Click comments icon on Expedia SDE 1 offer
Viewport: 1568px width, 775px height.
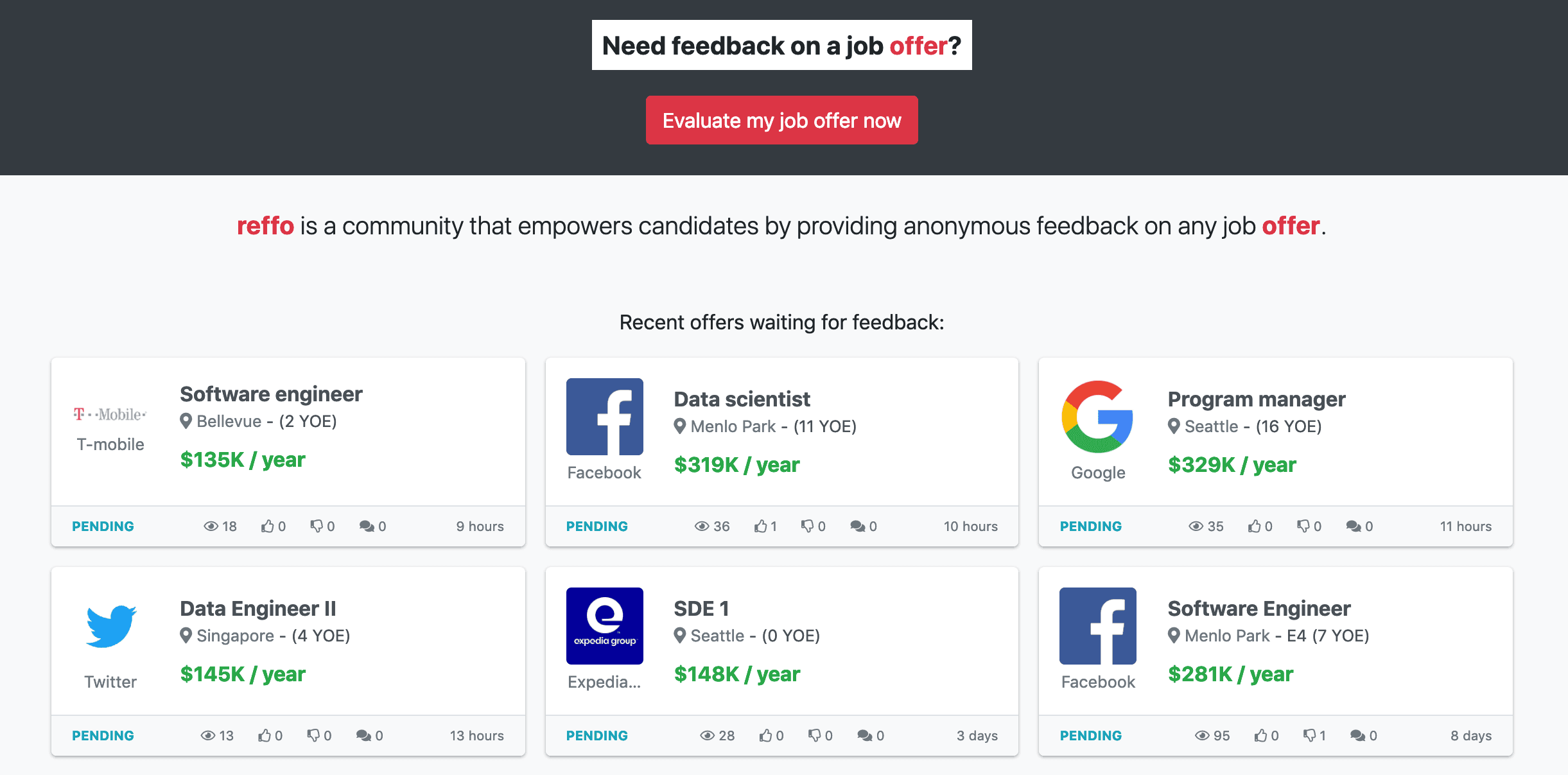coord(864,736)
